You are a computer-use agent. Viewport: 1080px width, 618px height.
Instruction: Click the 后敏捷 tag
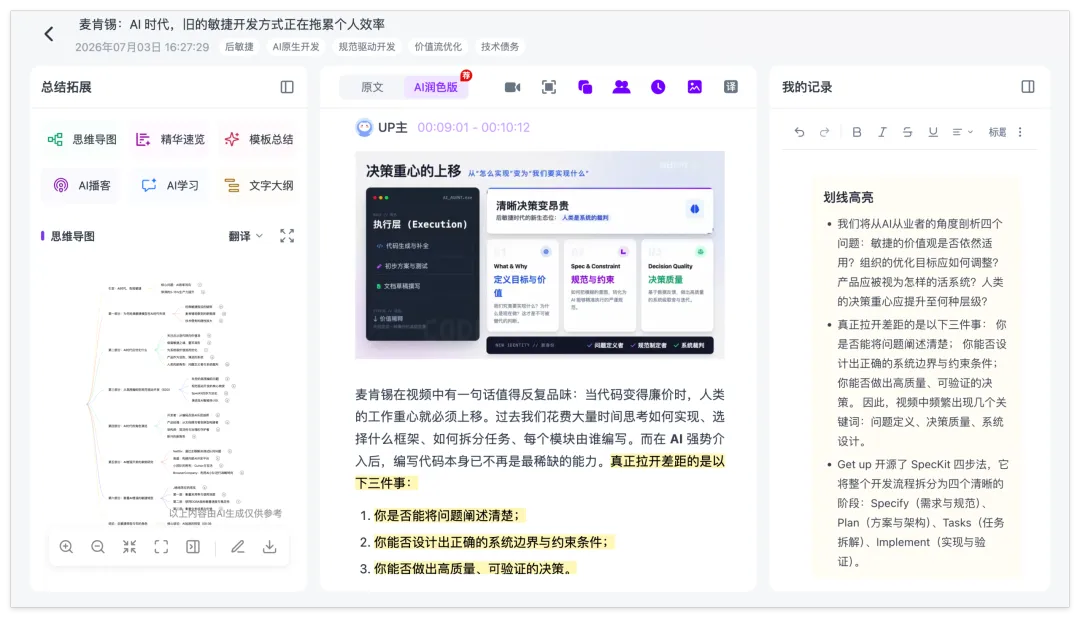pos(239,47)
